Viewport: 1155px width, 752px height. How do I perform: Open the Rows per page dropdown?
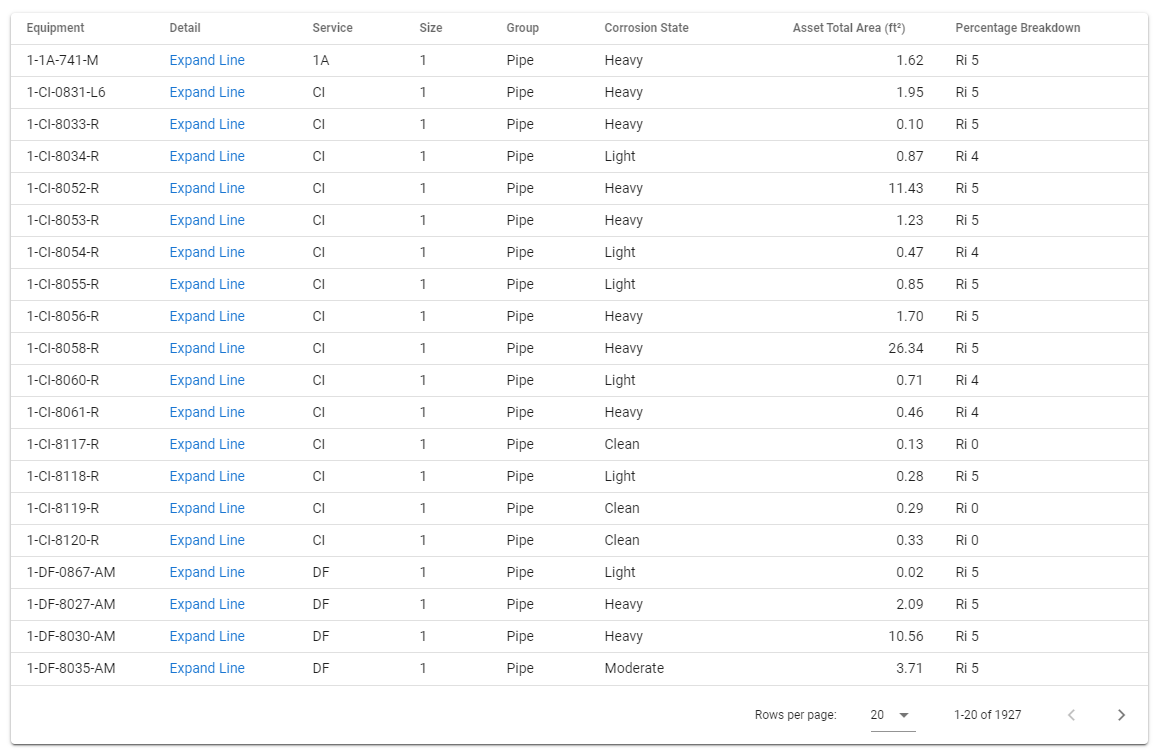point(891,715)
